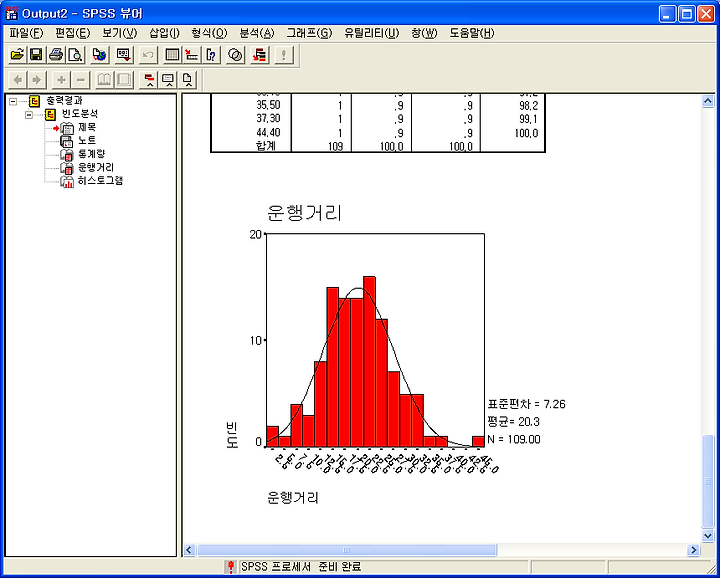Click the Insert Title toolbar icon
This screenshot has height=578, width=720.
pos(168,80)
